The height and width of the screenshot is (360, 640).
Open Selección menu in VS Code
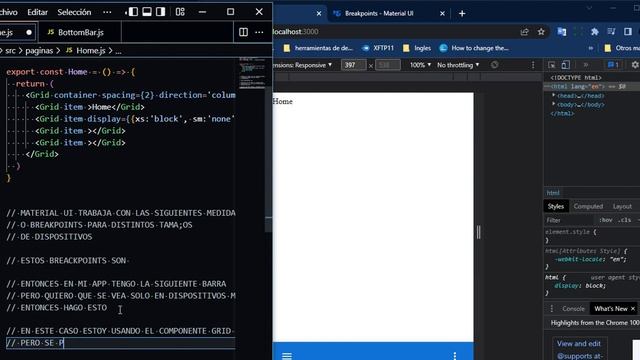[74, 12]
